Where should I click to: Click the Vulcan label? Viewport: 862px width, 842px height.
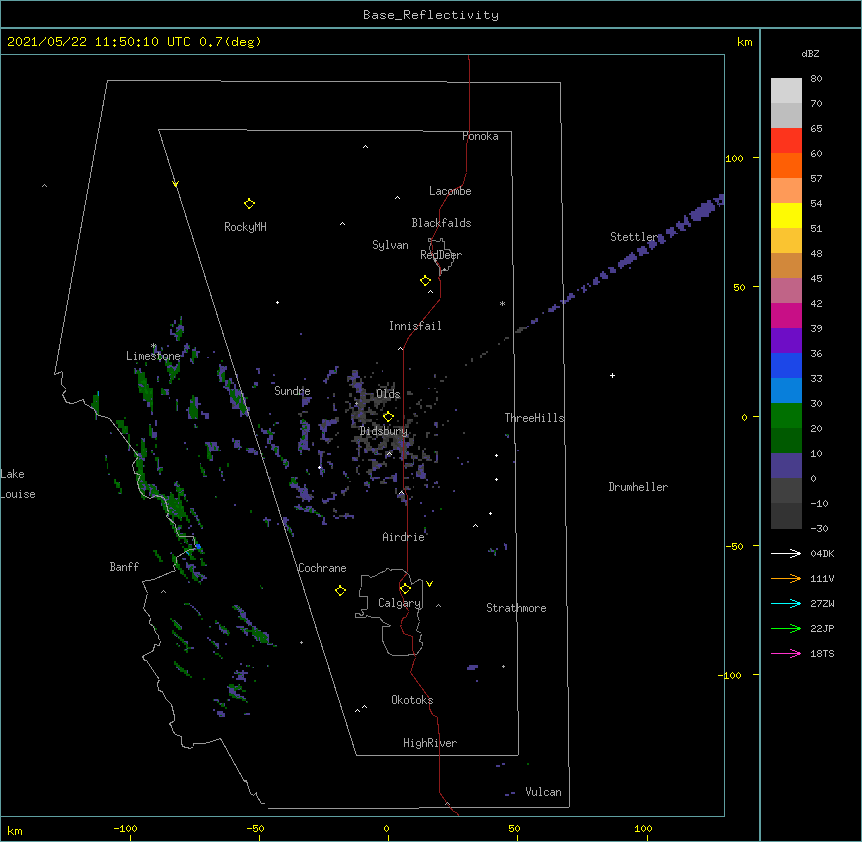point(543,792)
